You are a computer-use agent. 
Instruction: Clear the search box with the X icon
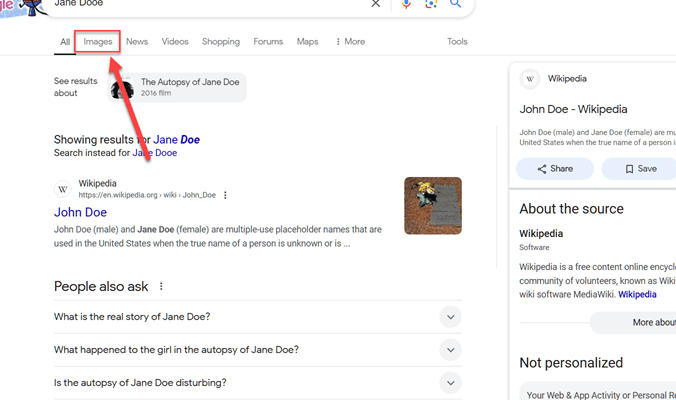(376, 4)
